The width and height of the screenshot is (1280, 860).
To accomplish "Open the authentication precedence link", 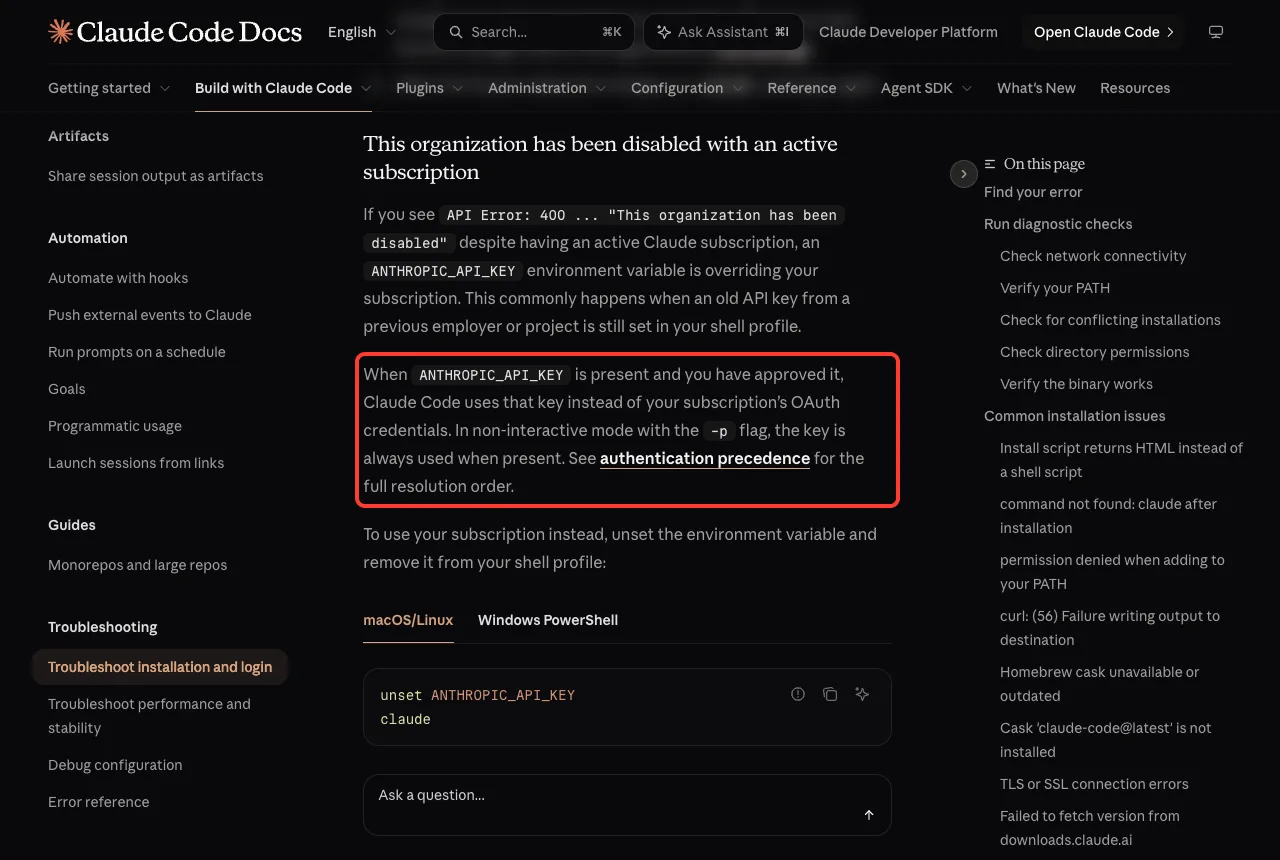I will click(705, 458).
